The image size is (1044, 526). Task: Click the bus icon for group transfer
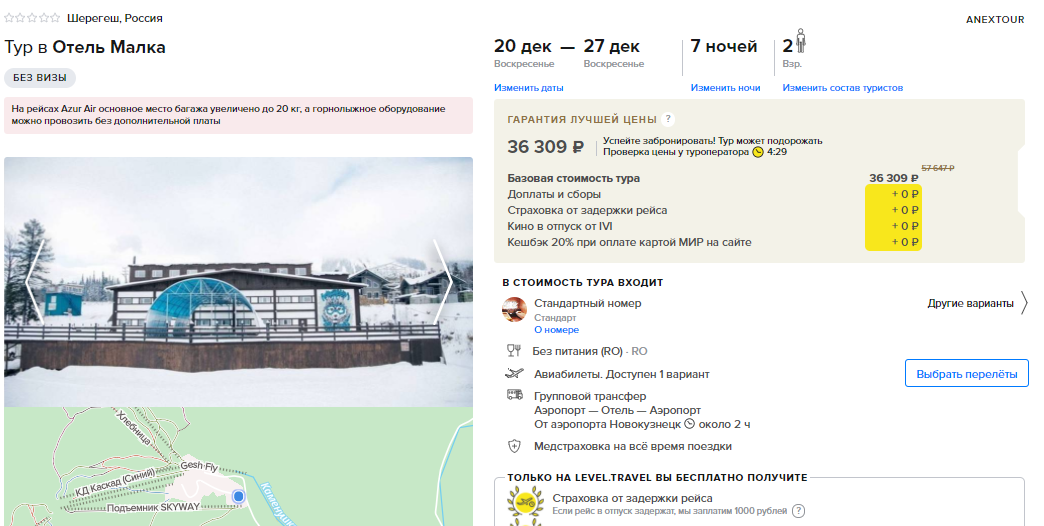[514, 395]
